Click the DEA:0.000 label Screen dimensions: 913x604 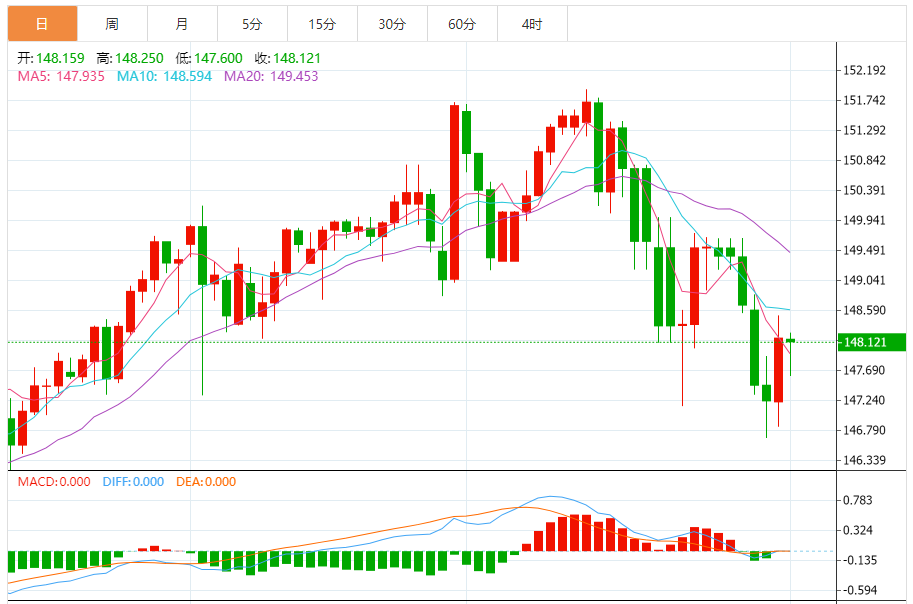pyautogui.click(x=206, y=482)
